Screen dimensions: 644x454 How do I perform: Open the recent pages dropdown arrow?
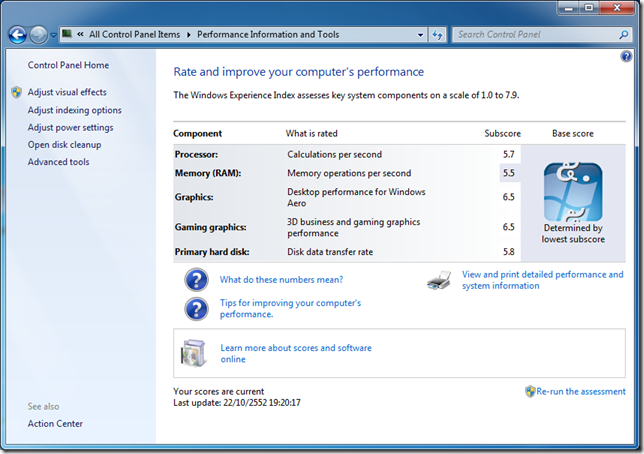pos(53,35)
